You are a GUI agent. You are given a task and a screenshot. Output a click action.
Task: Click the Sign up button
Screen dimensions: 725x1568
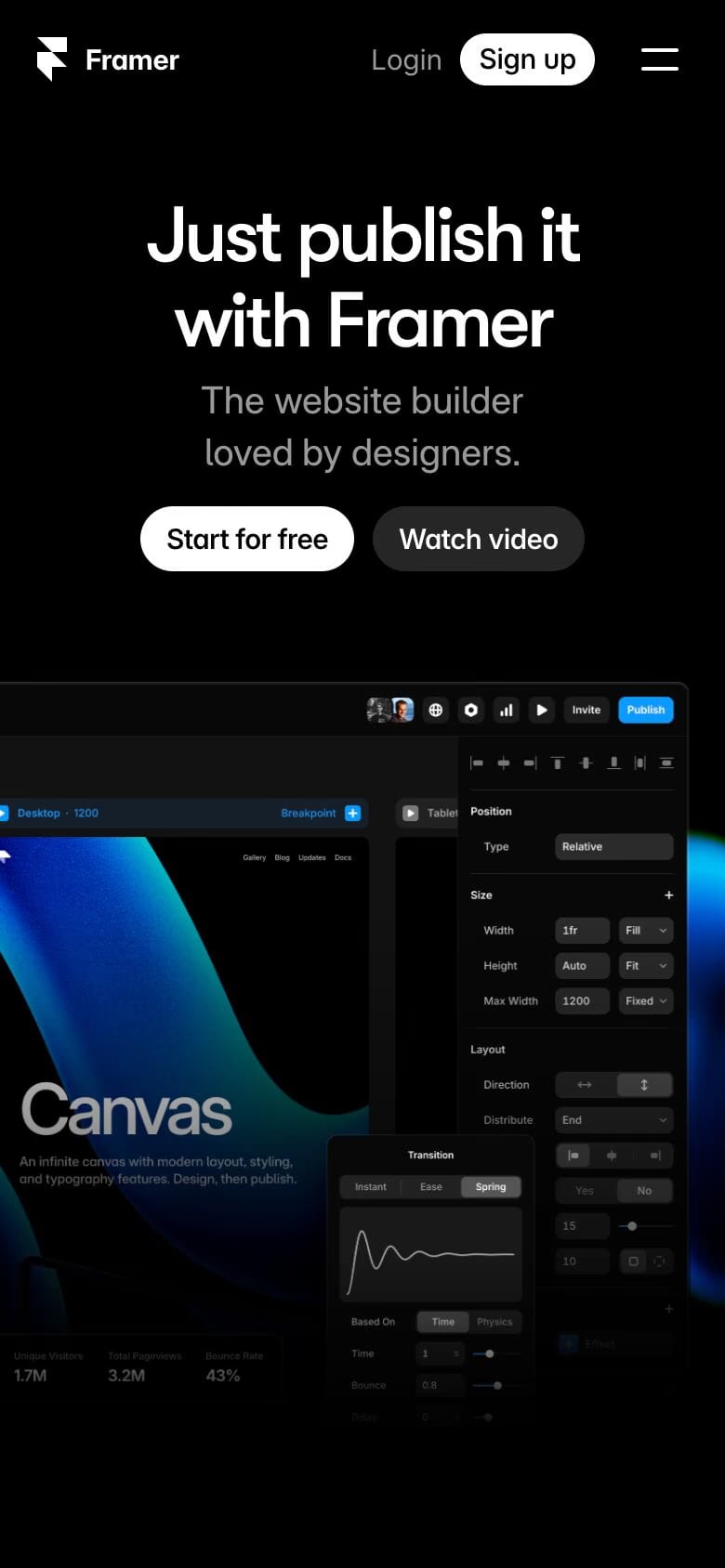pyautogui.click(x=527, y=59)
